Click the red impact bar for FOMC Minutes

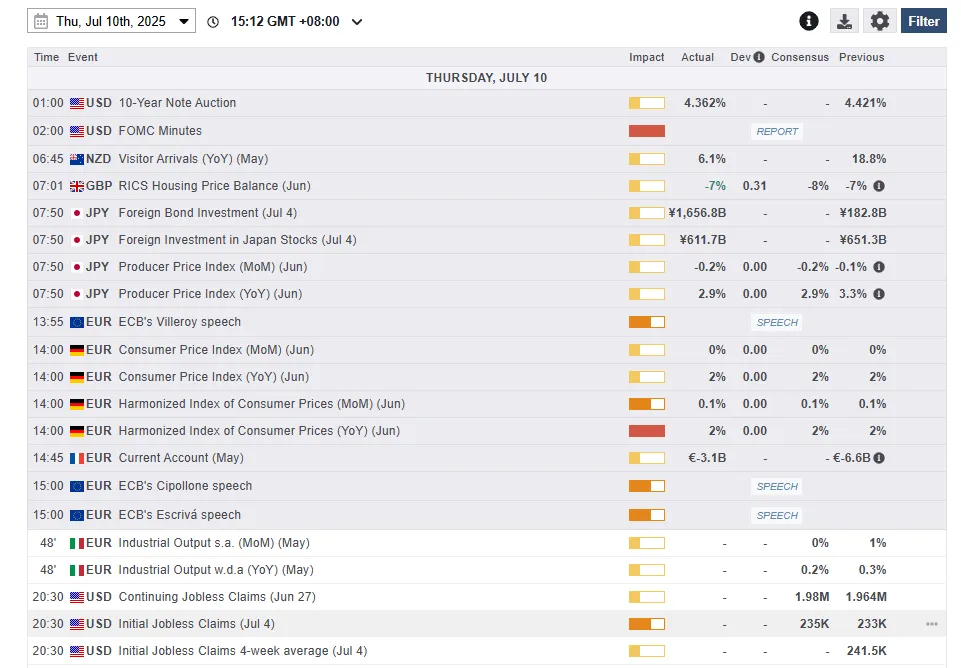647,131
